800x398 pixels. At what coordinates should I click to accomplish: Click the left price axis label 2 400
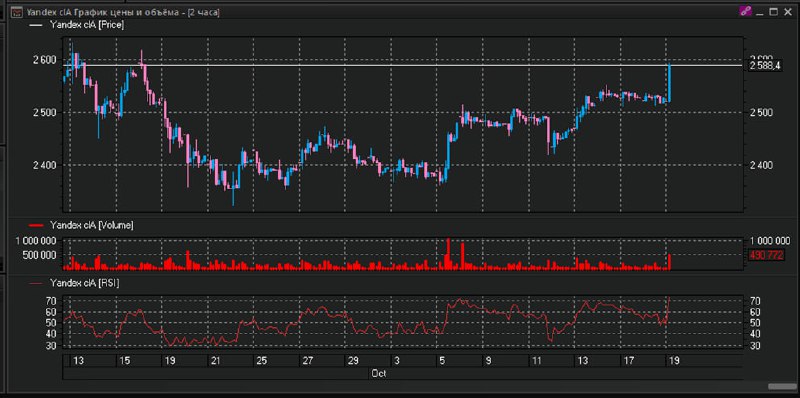(x=44, y=165)
